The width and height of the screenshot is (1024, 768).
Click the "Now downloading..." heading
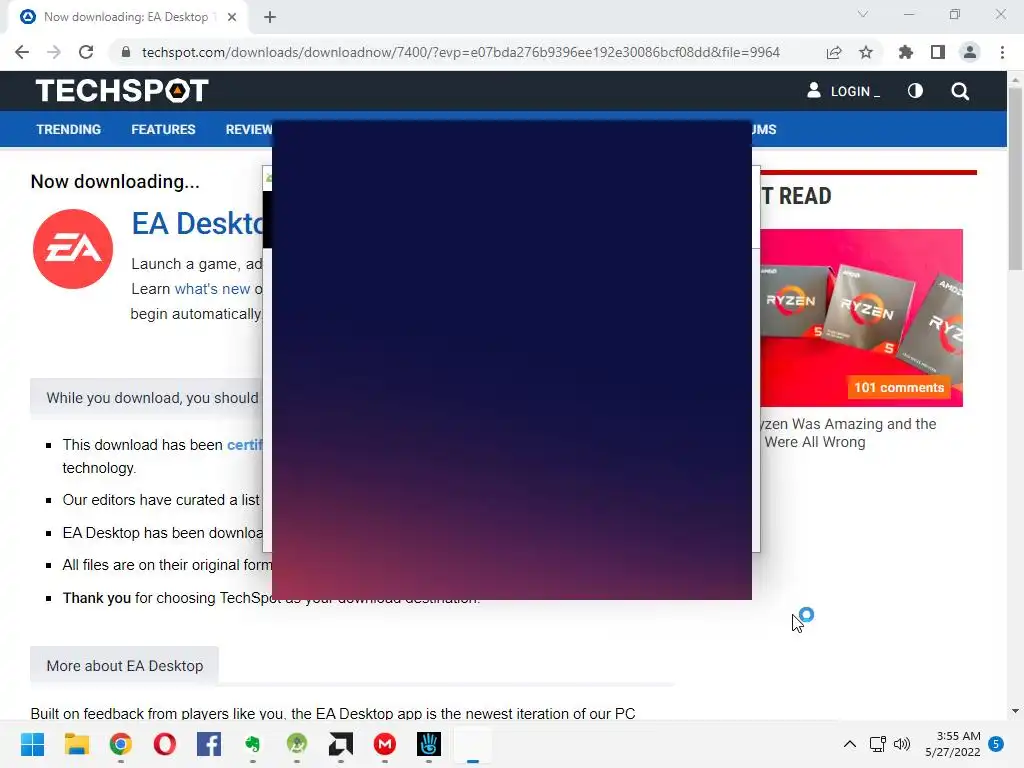click(115, 182)
